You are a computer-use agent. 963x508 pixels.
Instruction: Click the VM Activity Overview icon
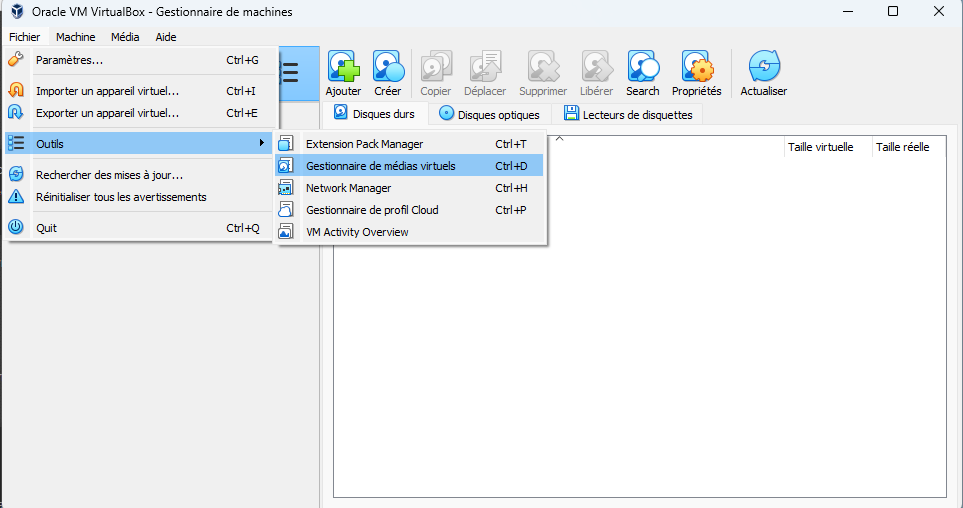click(x=286, y=232)
